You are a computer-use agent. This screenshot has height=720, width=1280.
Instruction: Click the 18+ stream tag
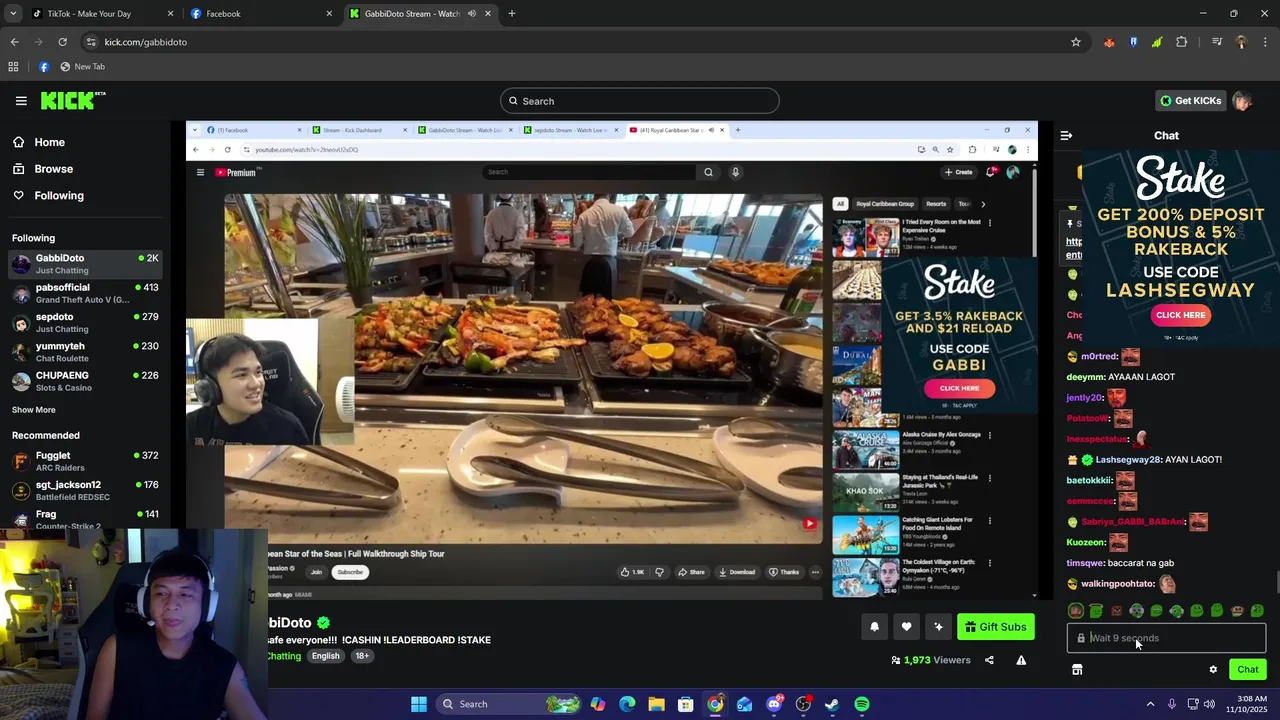tap(362, 656)
